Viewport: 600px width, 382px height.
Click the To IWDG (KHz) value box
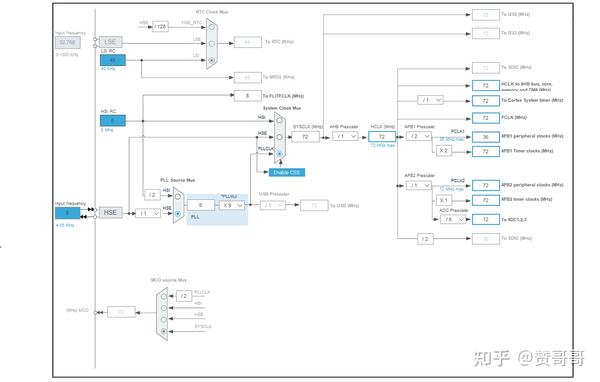247,77
